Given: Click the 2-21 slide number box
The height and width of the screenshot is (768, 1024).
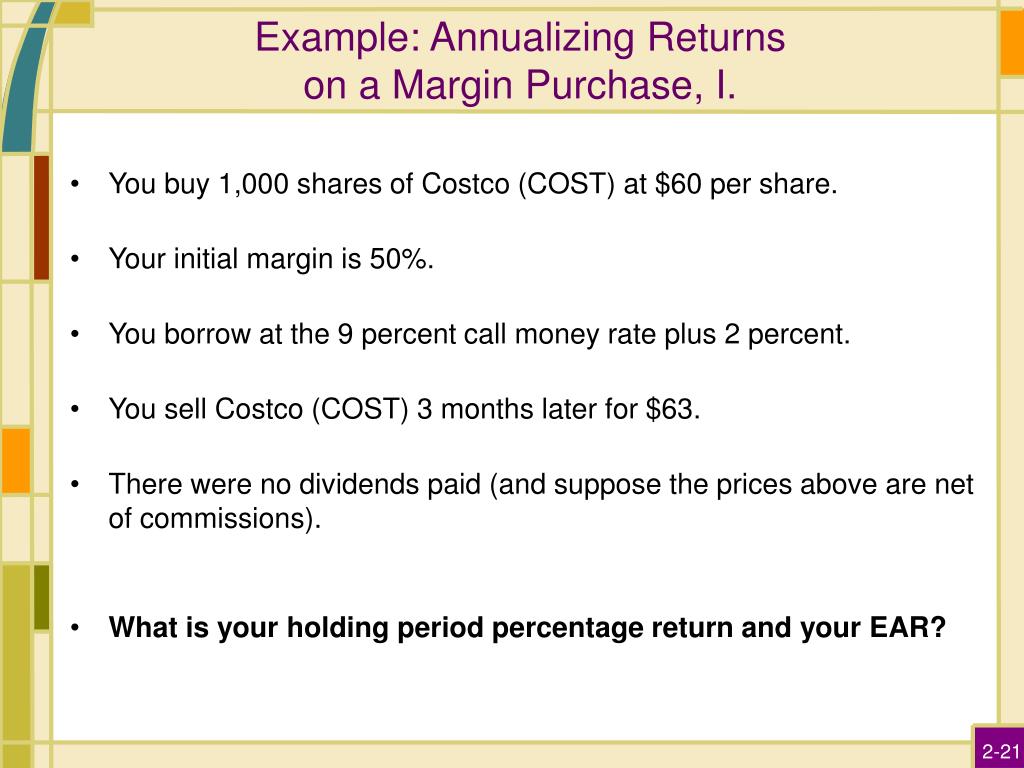Looking at the screenshot, I should tap(999, 752).
